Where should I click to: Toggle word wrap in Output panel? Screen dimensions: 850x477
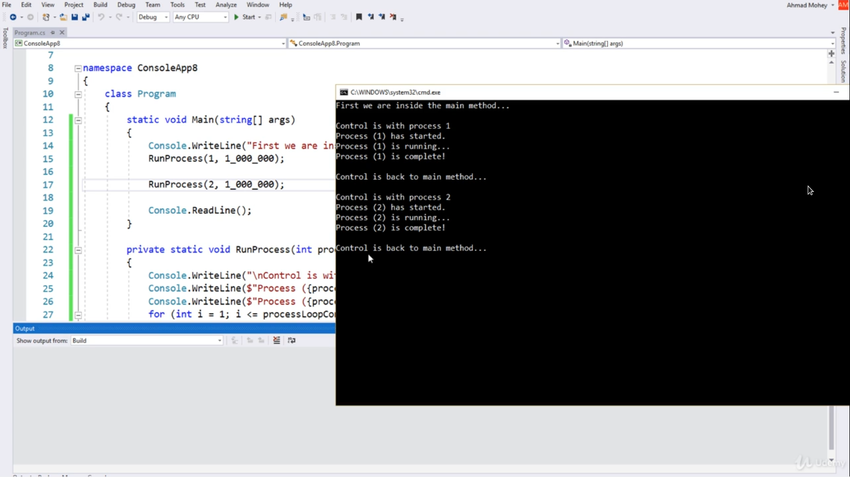tap(292, 340)
